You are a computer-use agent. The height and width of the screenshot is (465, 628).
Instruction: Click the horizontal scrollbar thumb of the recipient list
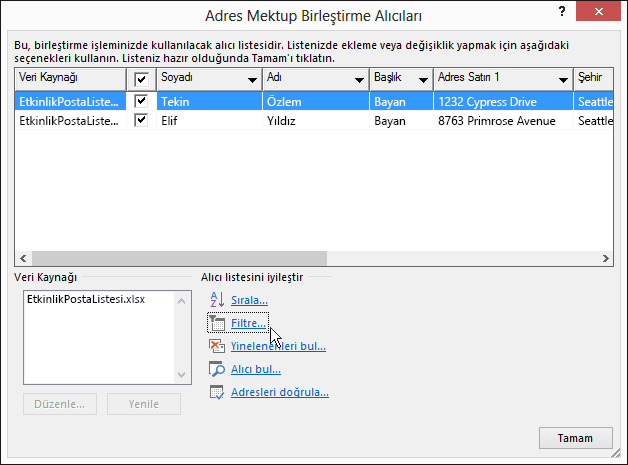click(x=179, y=258)
